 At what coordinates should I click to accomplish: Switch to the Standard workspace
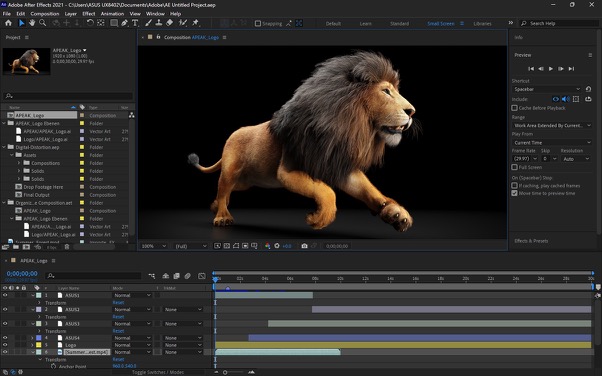[x=399, y=23]
